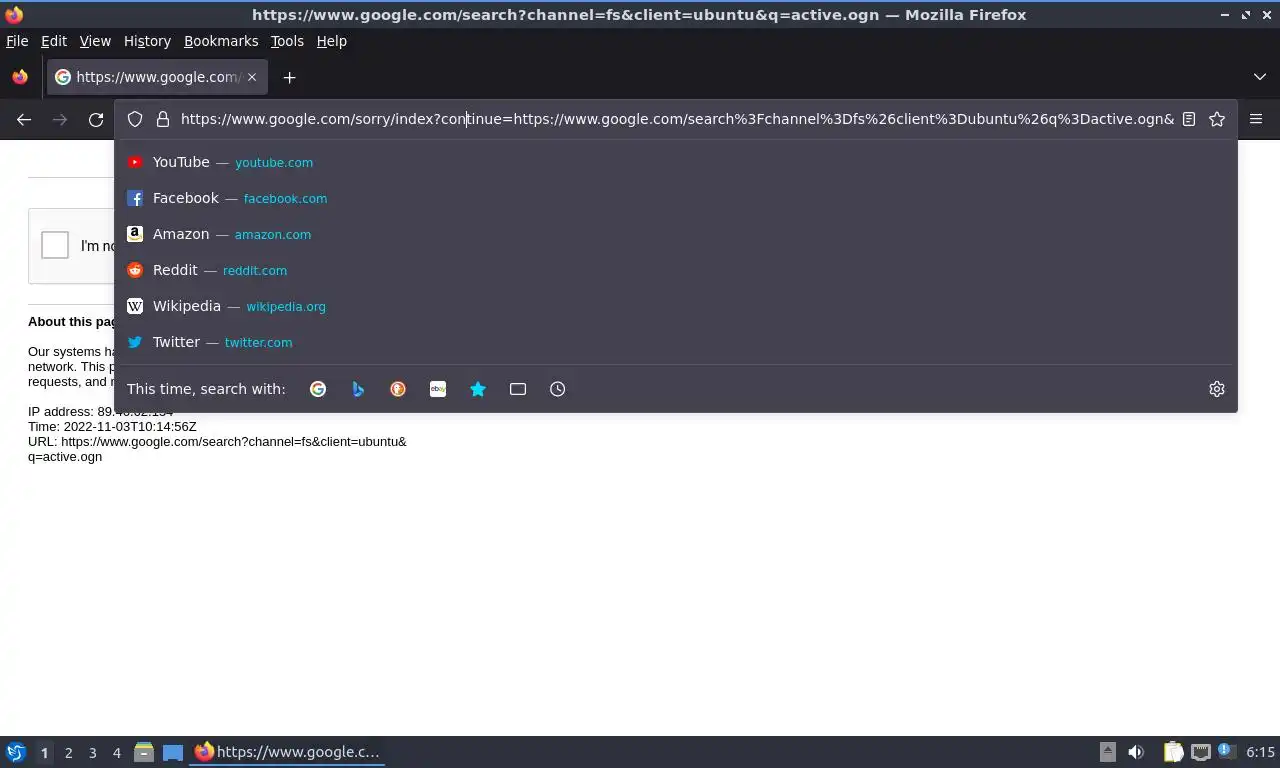Click the removable media tray icon

click(x=1107, y=752)
